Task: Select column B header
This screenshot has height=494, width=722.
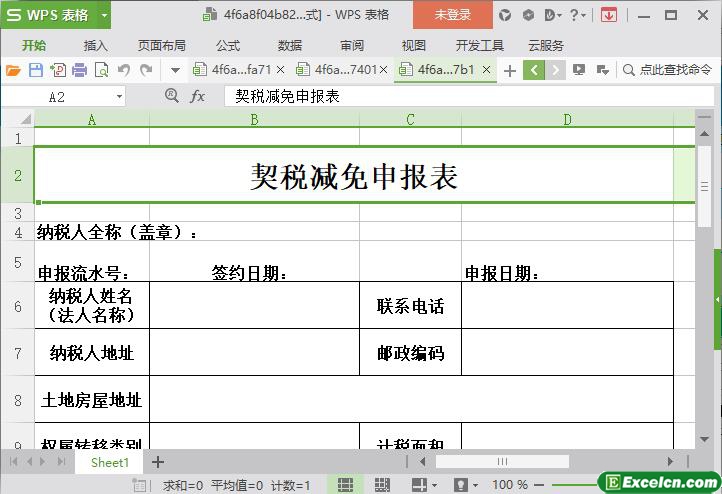Action: tap(254, 119)
